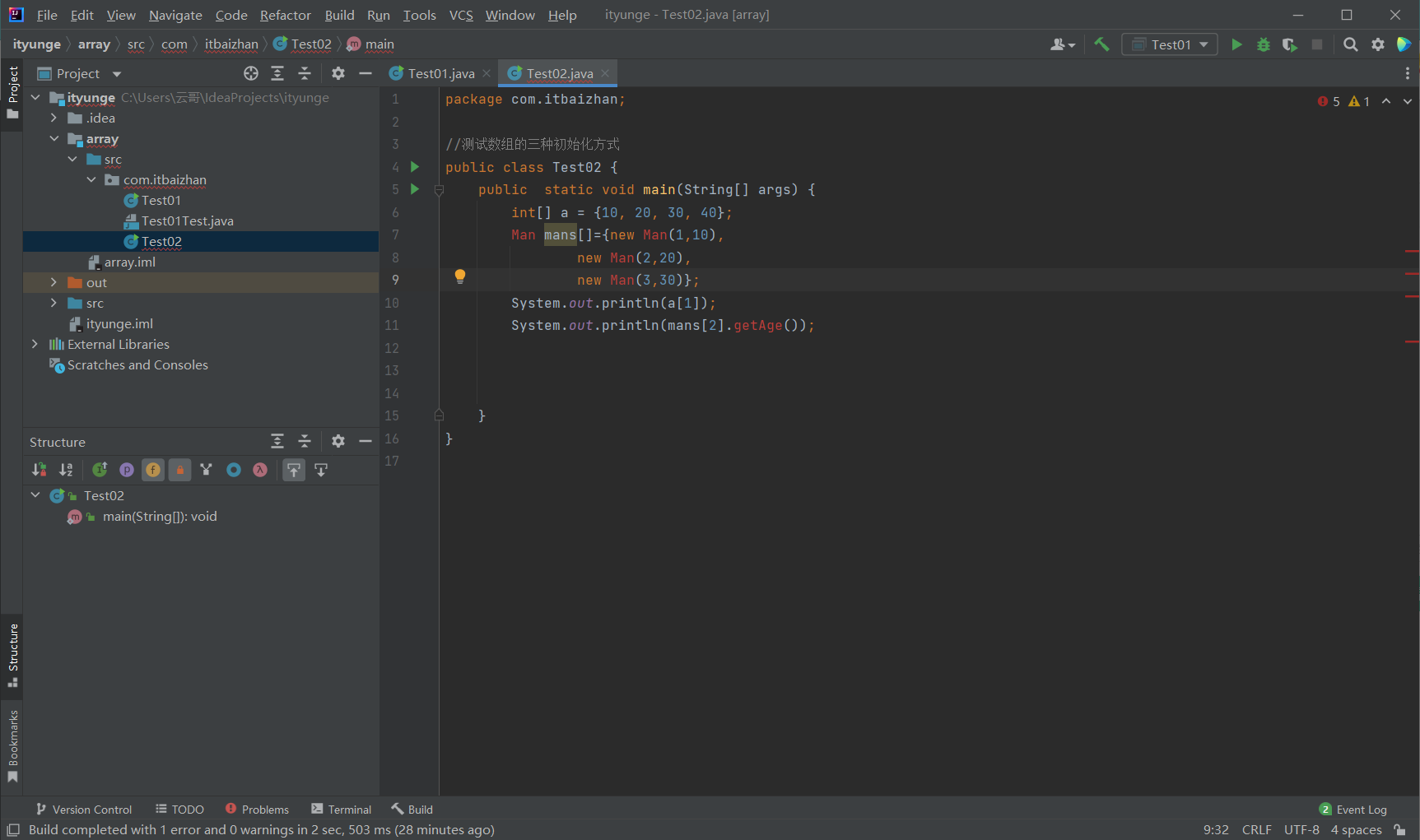This screenshot has width=1420, height=840.
Task: Toggle Autoscroll from Source in Structure
Action: (321, 470)
